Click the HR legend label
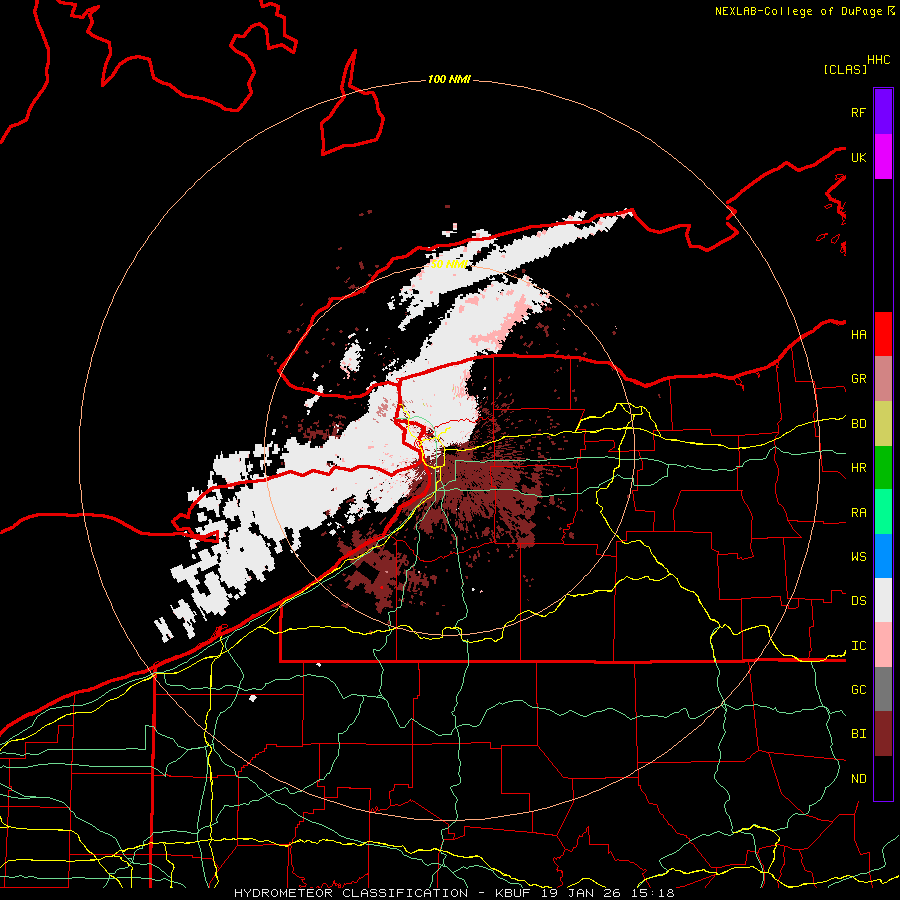Screen dimensions: 900x900 click(858, 468)
